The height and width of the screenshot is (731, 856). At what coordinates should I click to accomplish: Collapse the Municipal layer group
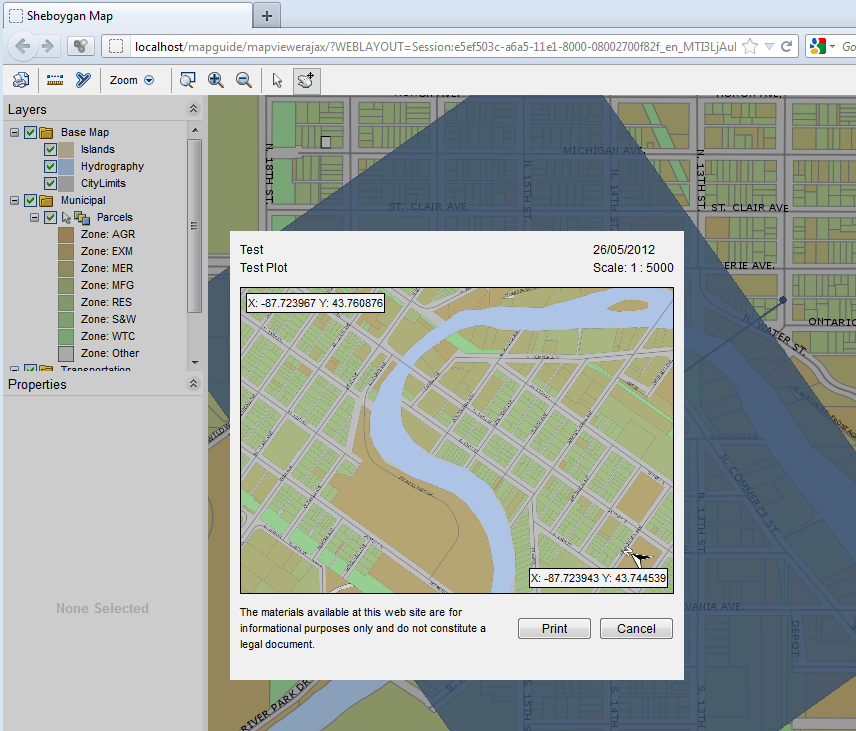(x=13, y=200)
